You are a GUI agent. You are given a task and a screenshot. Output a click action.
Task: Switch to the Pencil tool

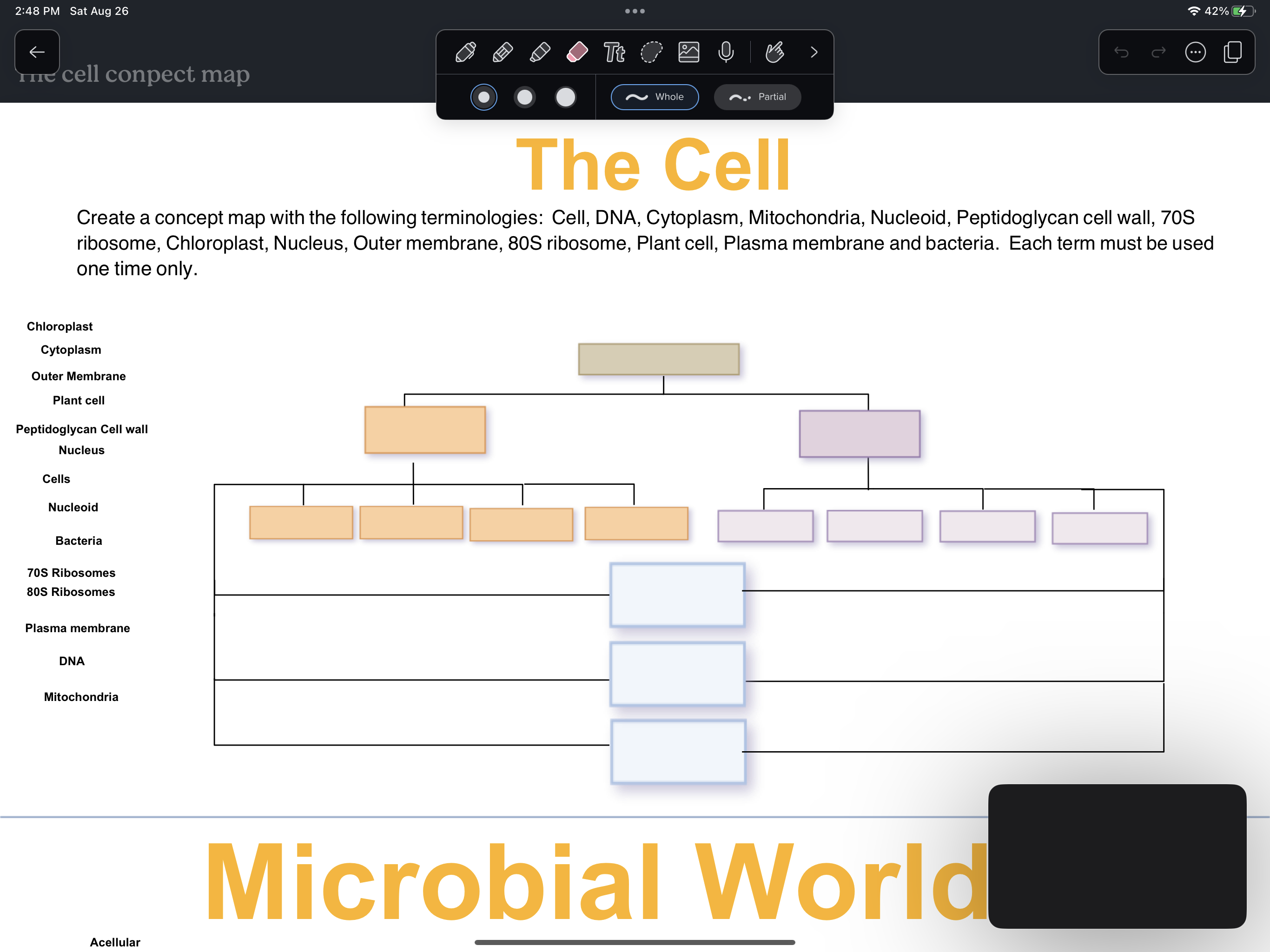(x=502, y=52)
